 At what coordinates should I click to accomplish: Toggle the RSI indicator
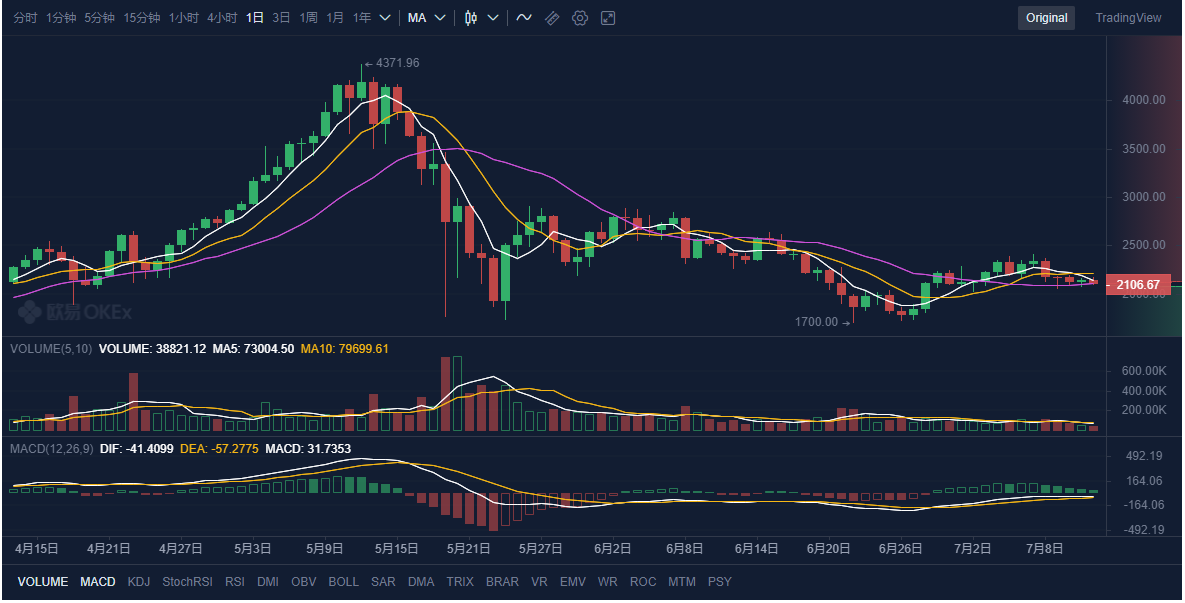click(x=234, y=582)
